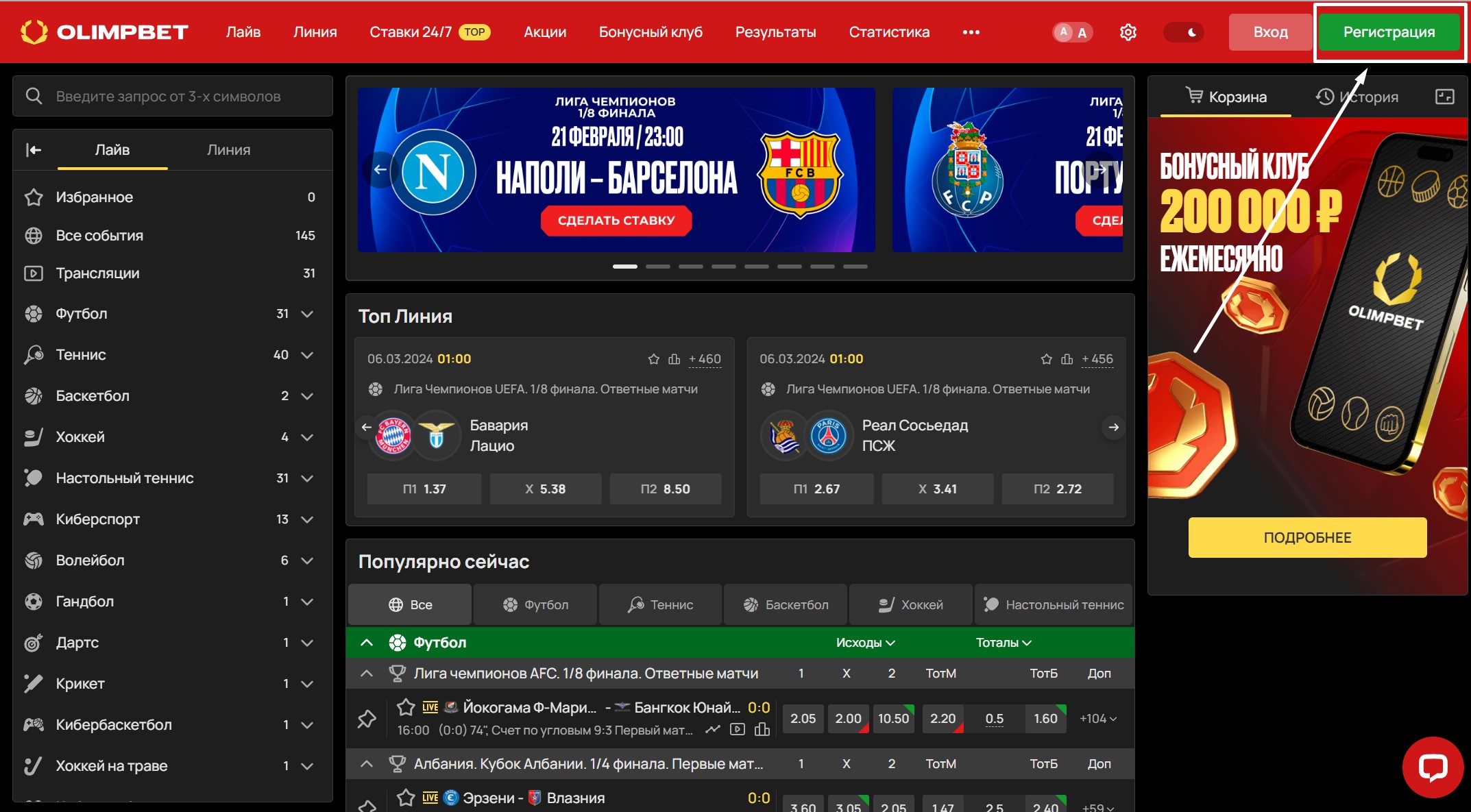Open statistics for Реал Сосьедад – ПСЖ
This screenshot has height=812, width=1471.
click(x=1067, y=359)
